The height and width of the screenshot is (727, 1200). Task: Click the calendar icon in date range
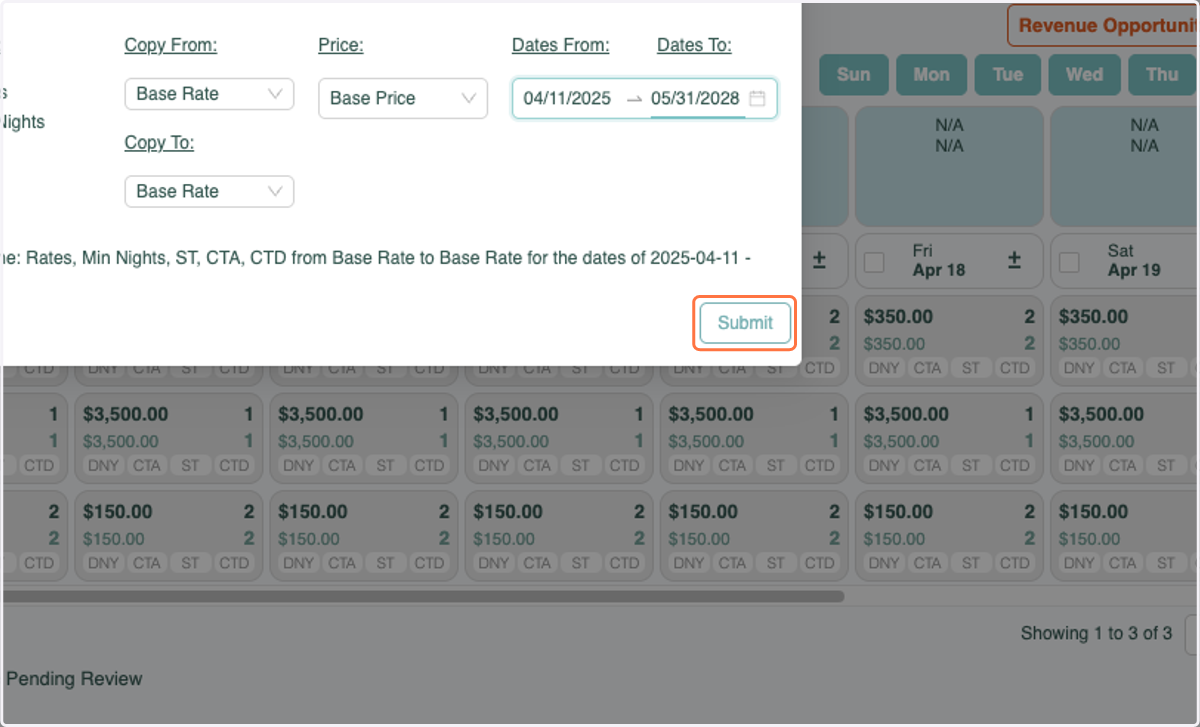(x=758, y=98)
